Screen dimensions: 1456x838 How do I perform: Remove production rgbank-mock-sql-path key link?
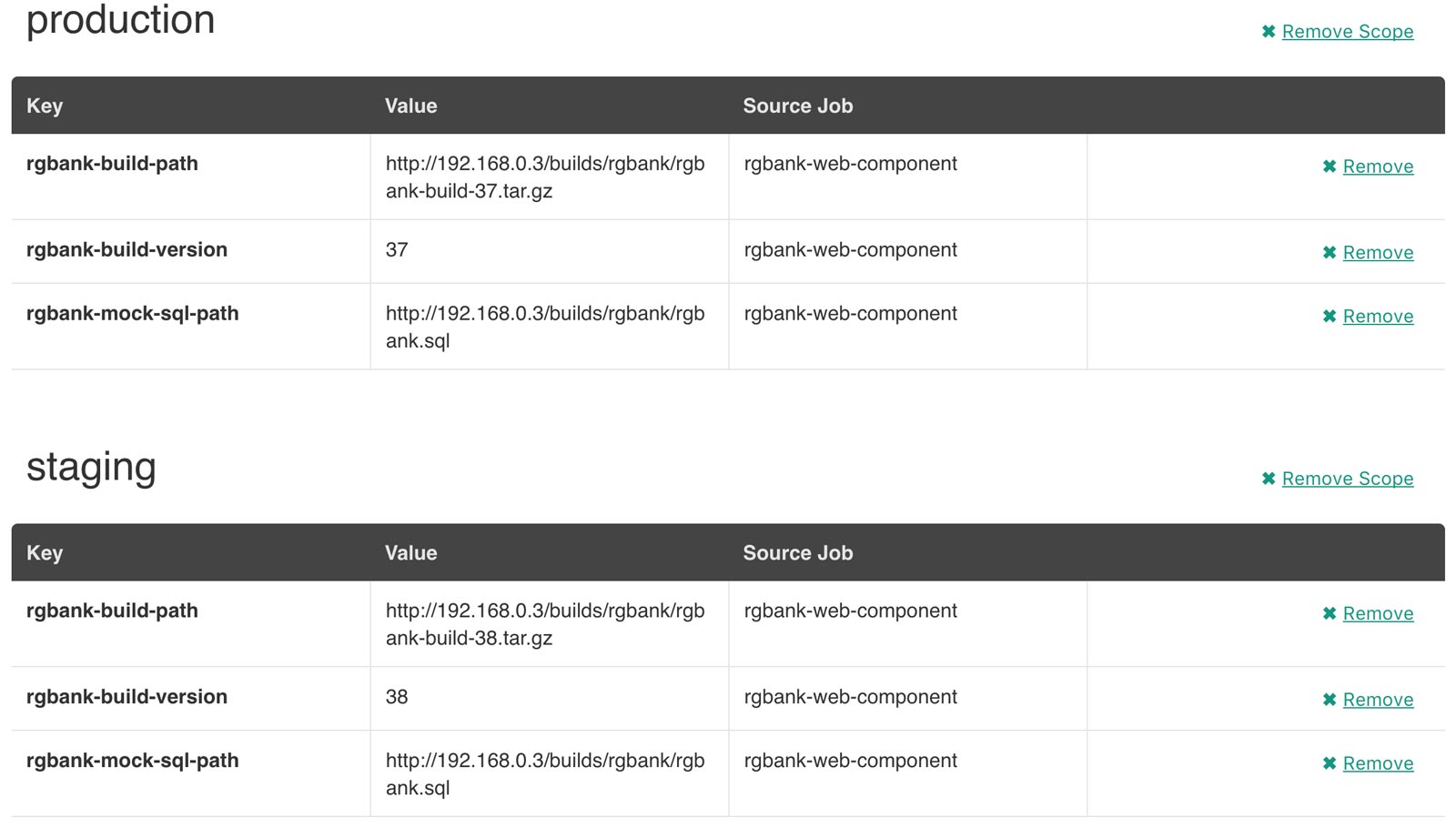(1378, 317)
